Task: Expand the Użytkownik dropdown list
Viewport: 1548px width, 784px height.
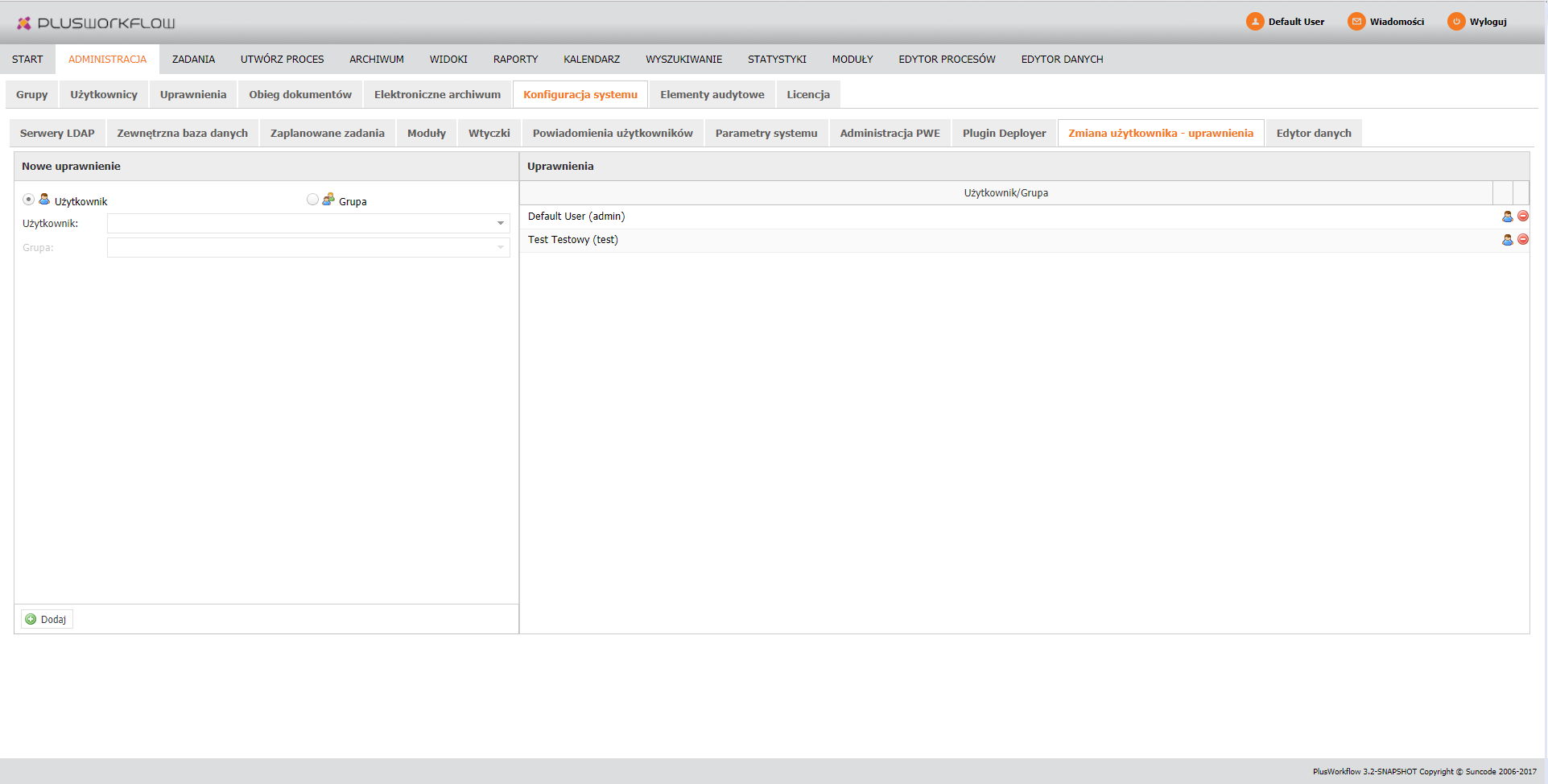Action: coord(501,224)
